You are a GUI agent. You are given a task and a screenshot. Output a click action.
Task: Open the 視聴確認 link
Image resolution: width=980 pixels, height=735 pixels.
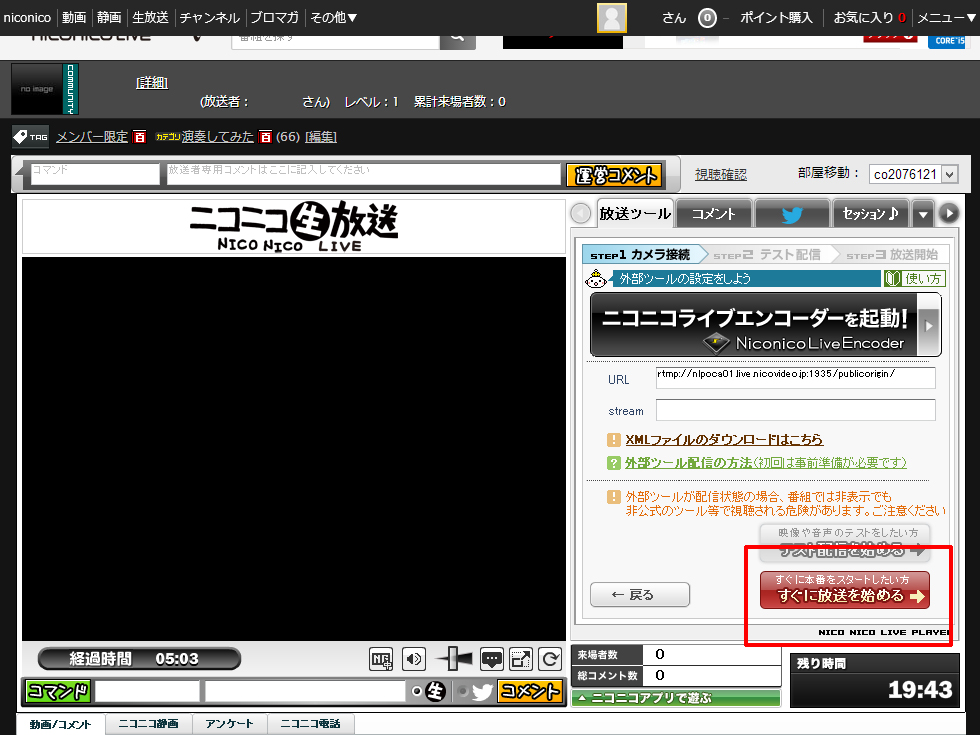[721, 174]
